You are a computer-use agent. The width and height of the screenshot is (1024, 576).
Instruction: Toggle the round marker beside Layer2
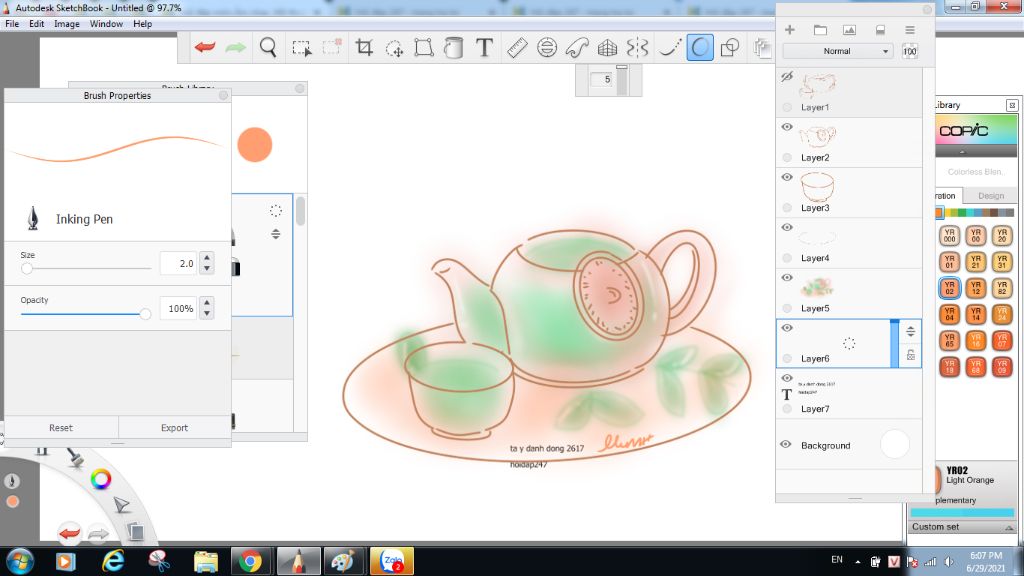point(787,157)
